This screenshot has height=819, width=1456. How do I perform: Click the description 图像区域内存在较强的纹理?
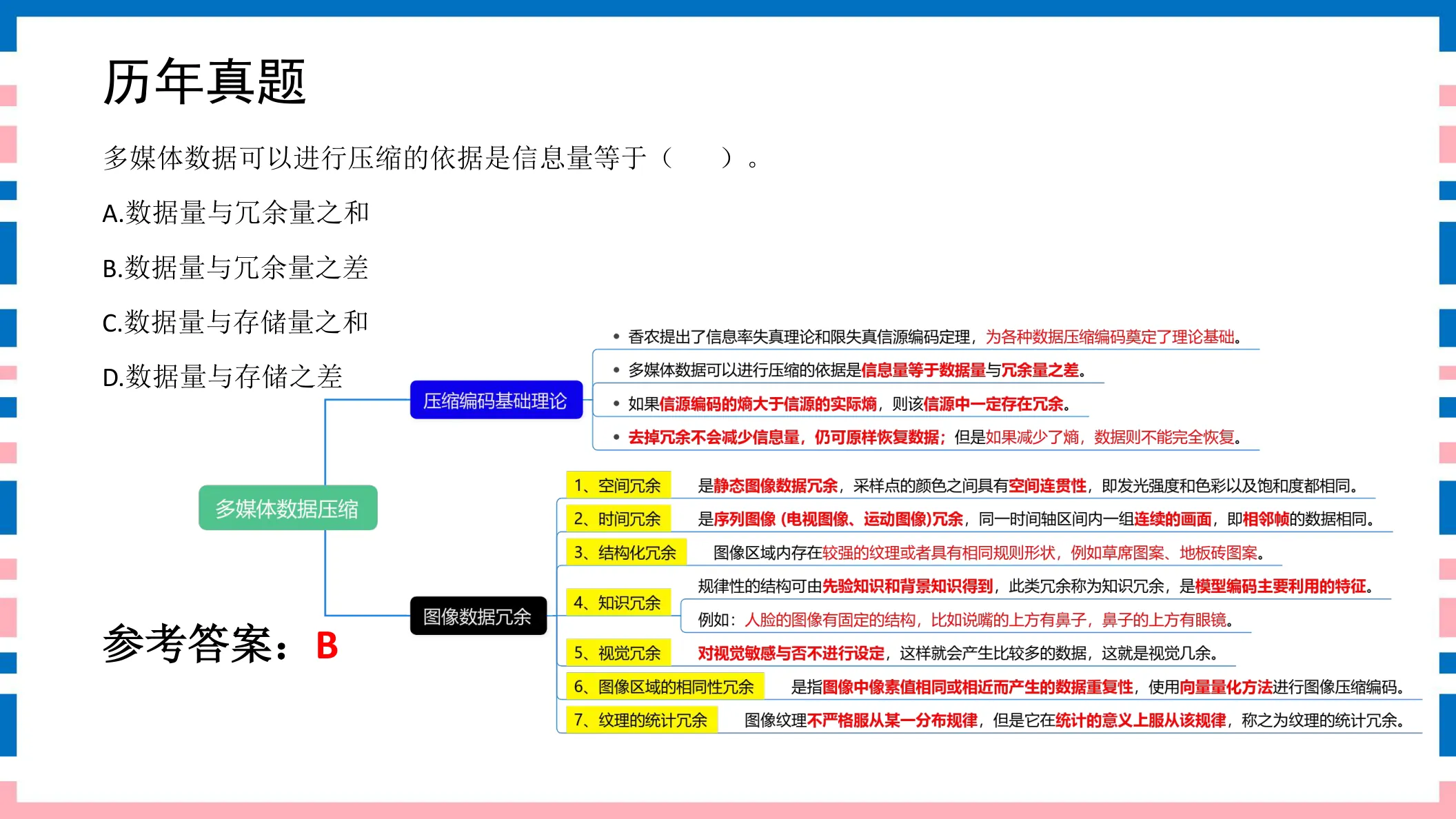point(989,552)
